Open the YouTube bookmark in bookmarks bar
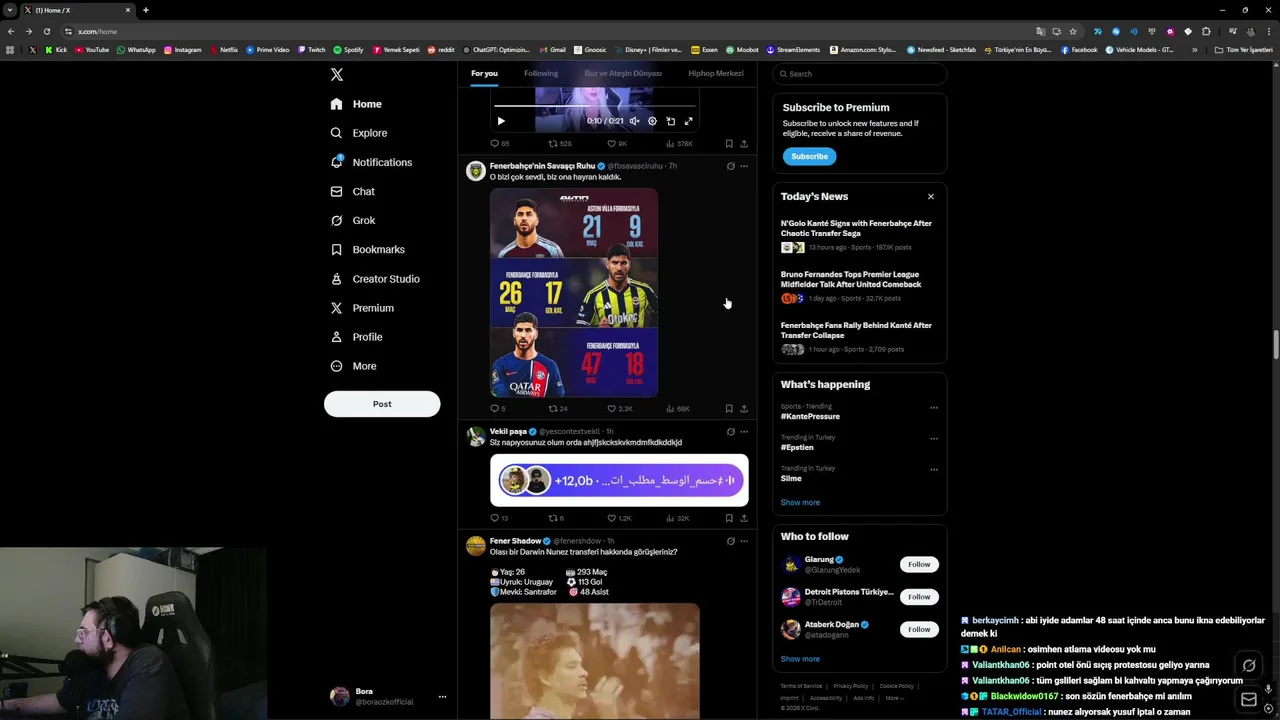1280x720 pixels. pyautogui.click(x=91, y=50)
